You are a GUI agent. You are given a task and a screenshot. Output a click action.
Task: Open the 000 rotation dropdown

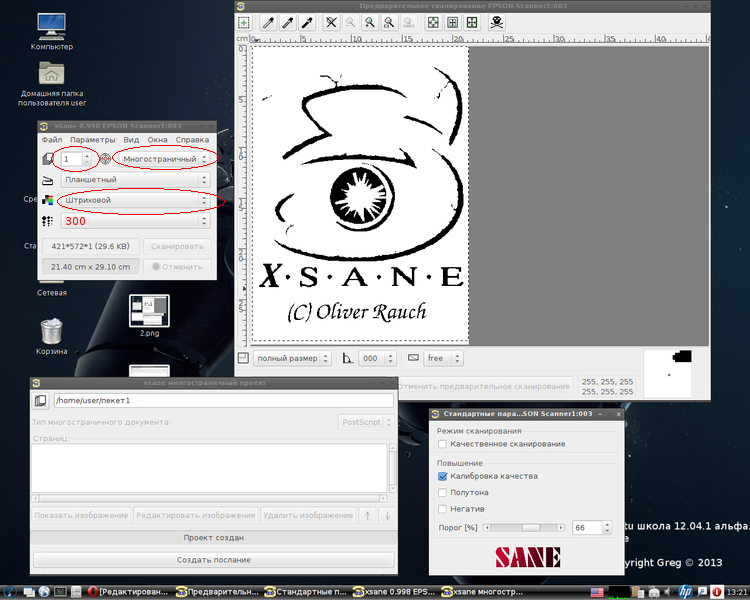[x=377, y=358]
